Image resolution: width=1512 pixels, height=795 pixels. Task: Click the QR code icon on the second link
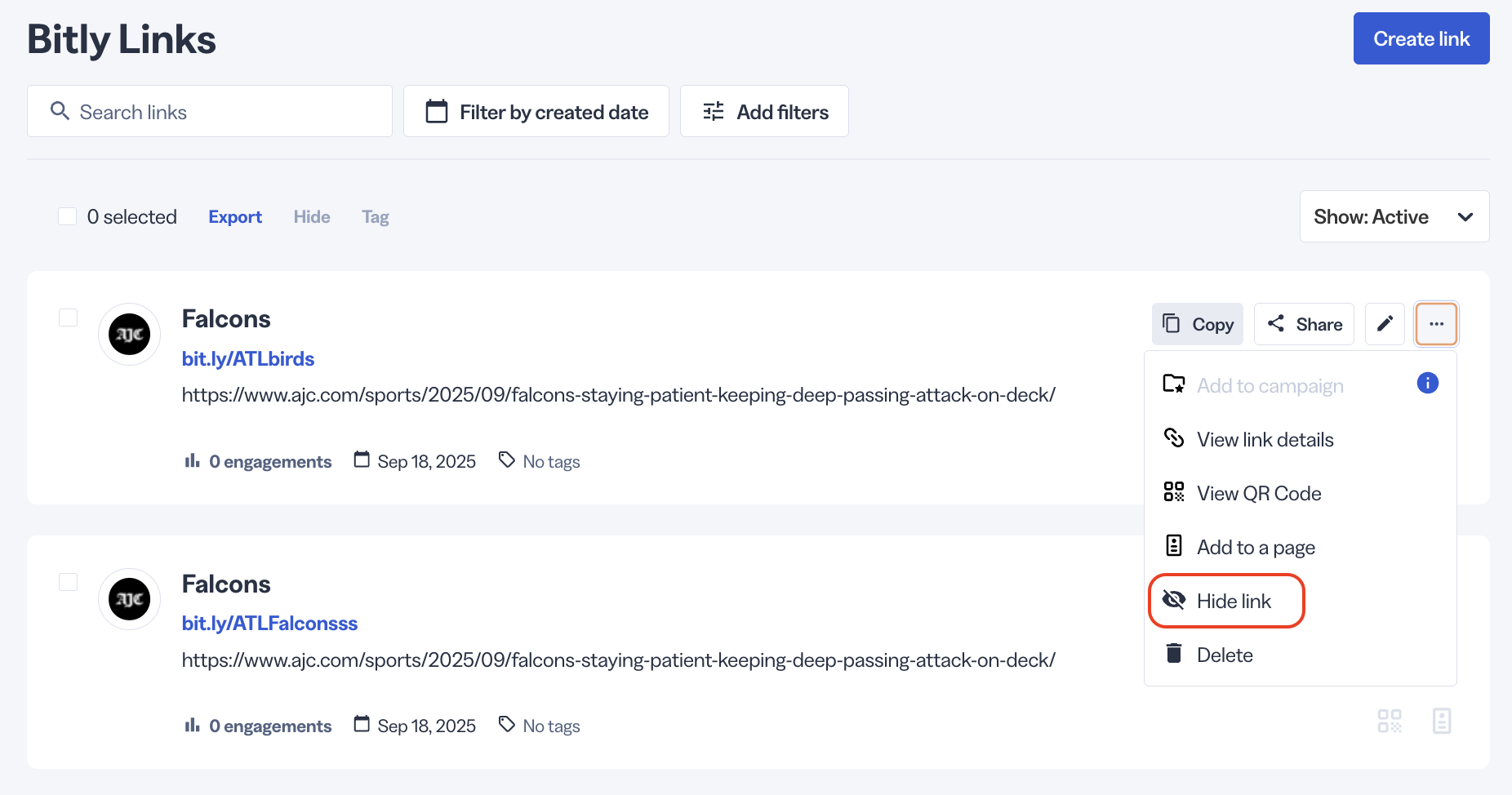coord(1390,721)
